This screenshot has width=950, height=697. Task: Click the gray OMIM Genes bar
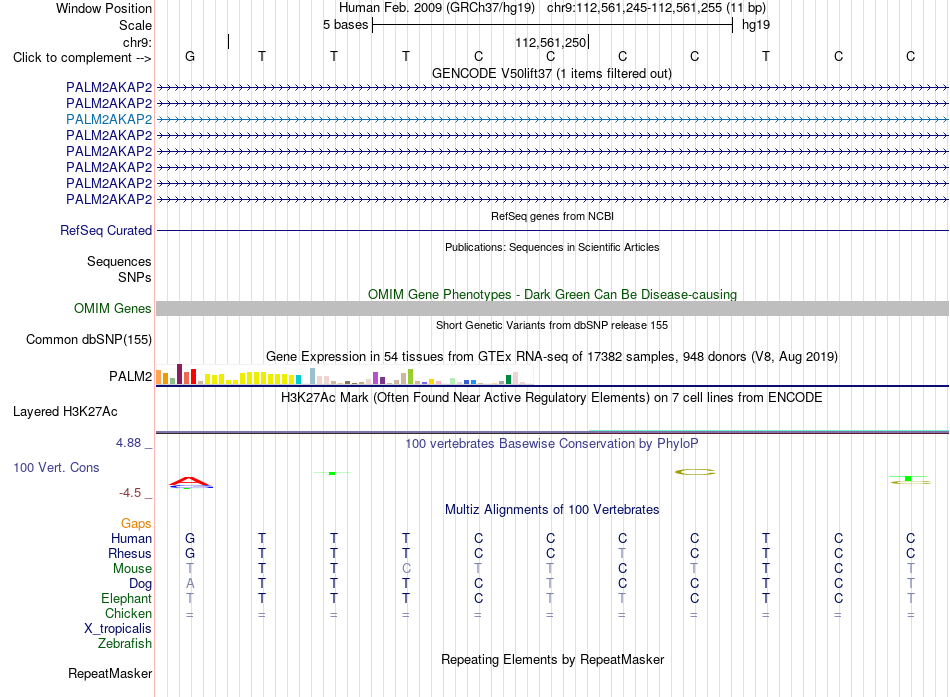pyautogui.click(x=552, y=308)
